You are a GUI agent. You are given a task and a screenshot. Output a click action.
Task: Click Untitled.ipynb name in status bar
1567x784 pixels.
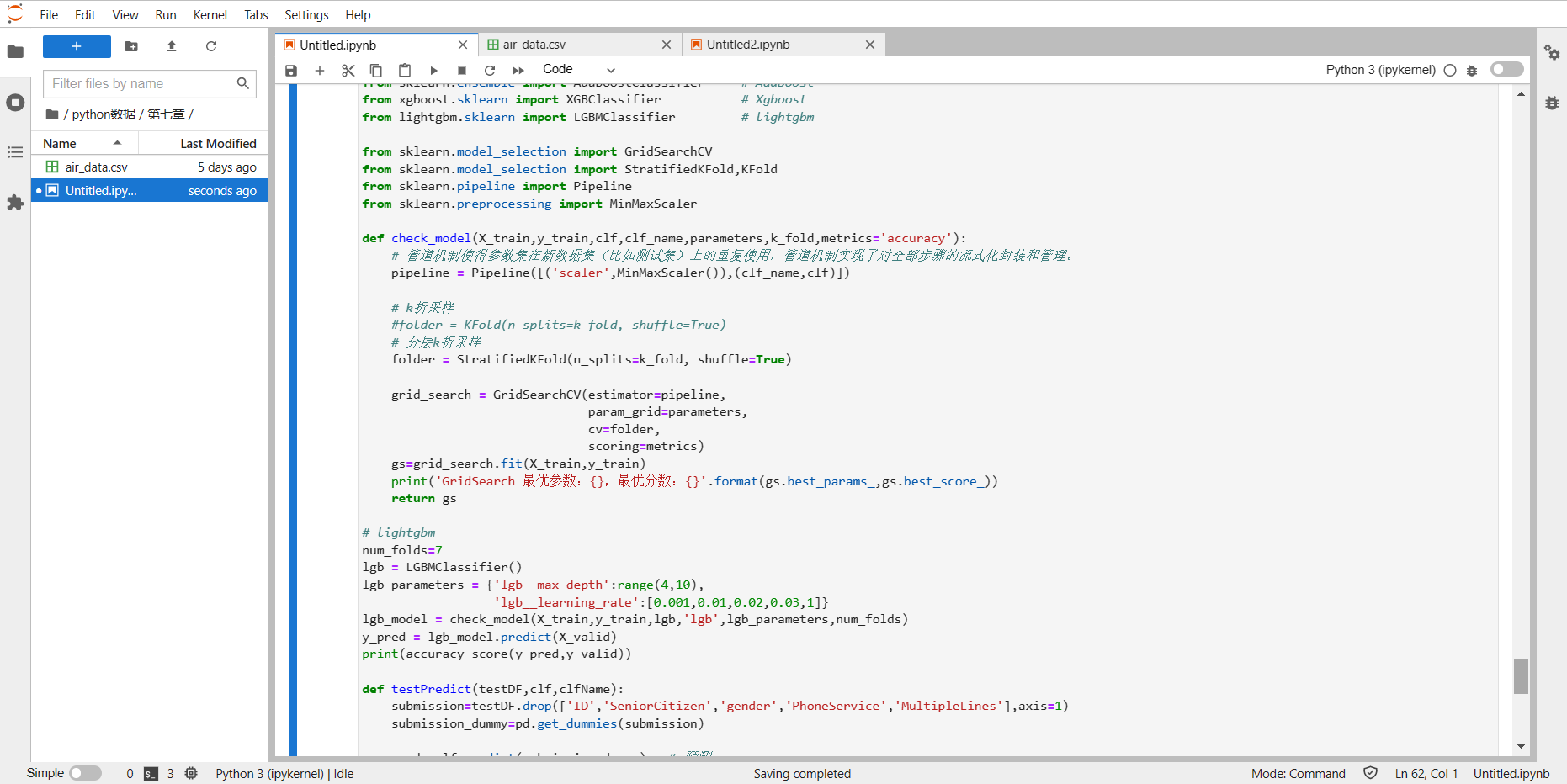(x=1511, y=774)
